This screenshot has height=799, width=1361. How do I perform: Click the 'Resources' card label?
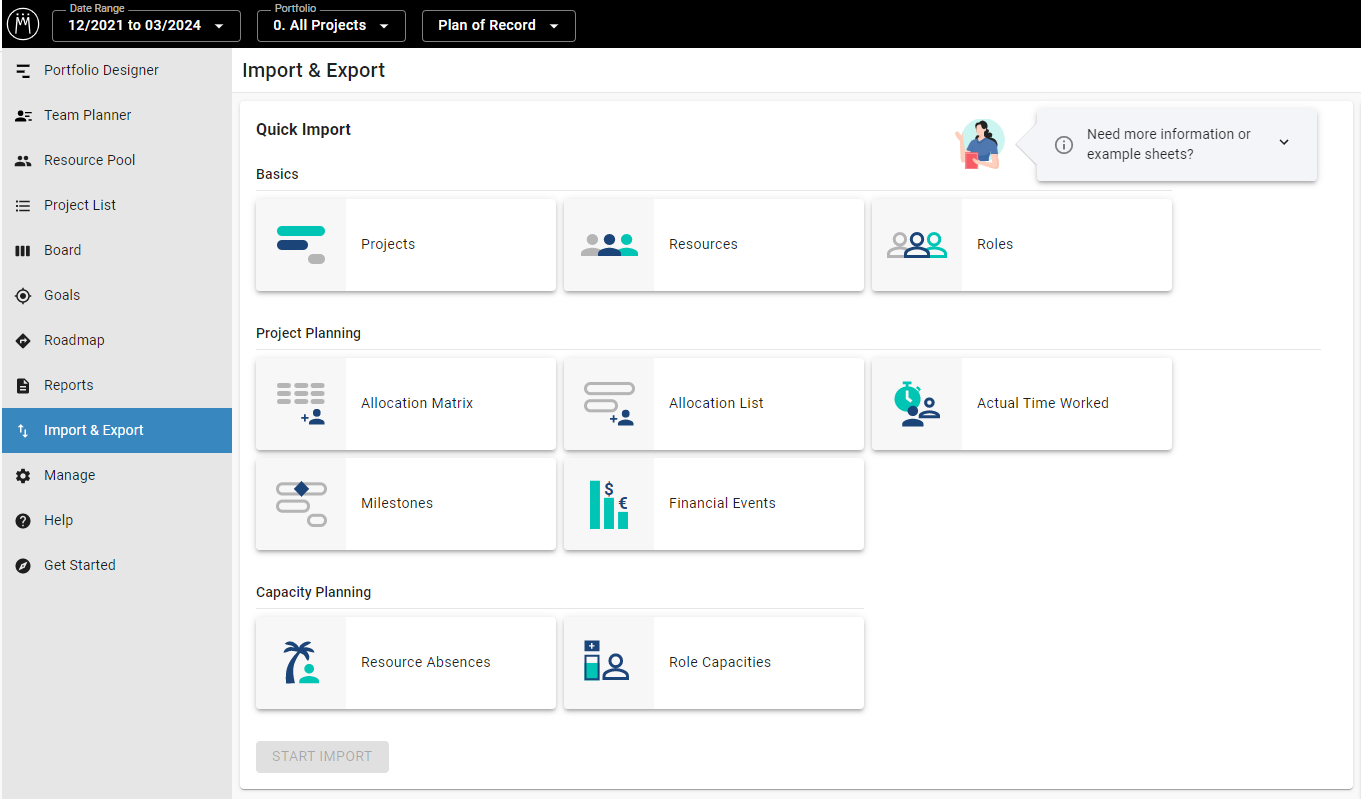(703, 245)
